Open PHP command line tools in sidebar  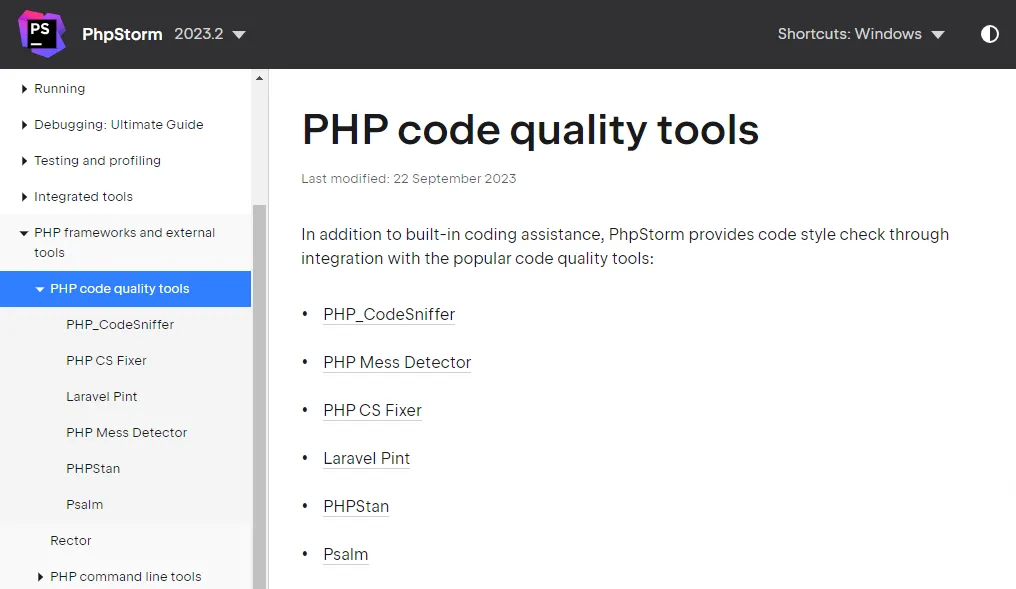[x=126, y=577]
